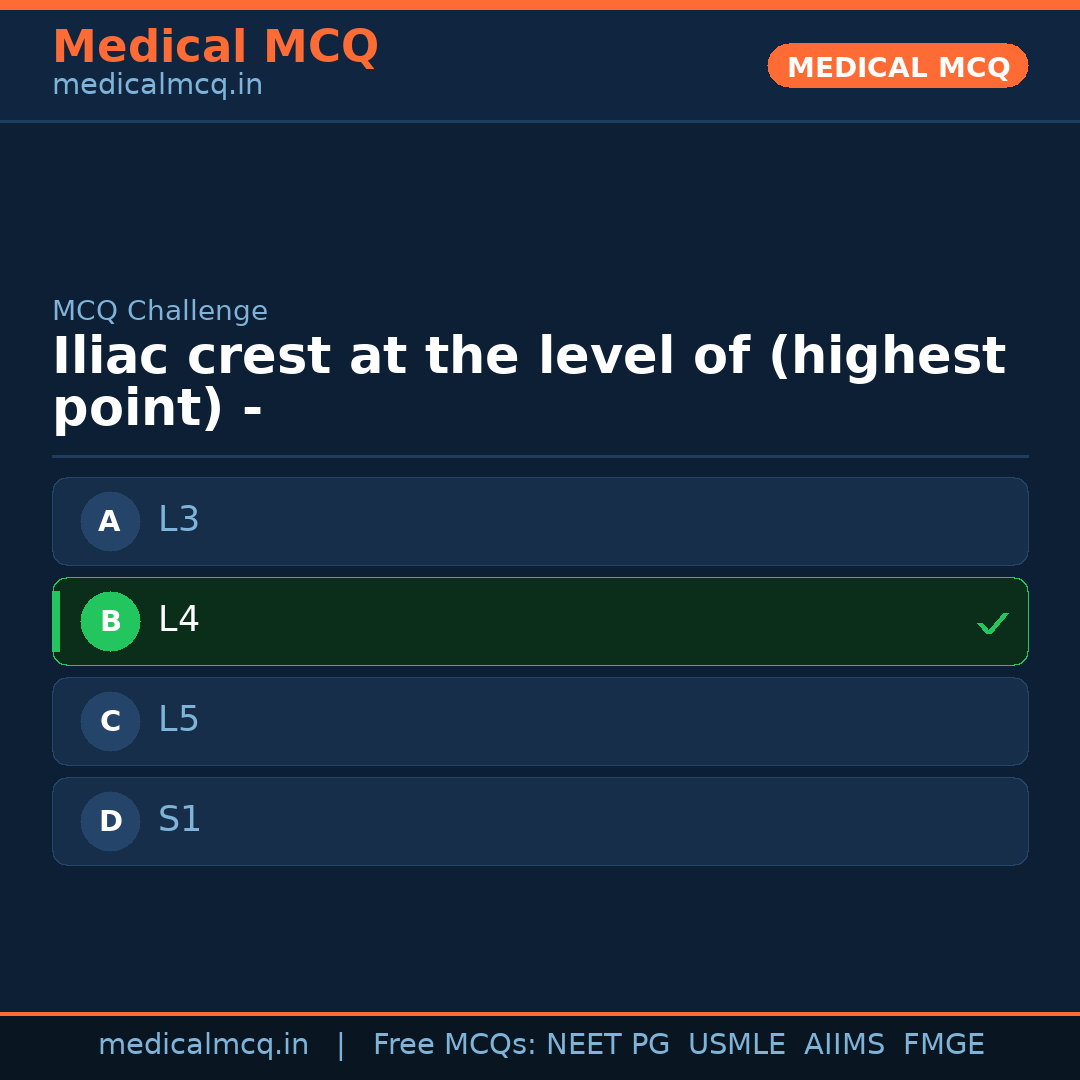Click the option B circle badge
This screenshot has height=1080, width=1080.
(x=110, y=621)
